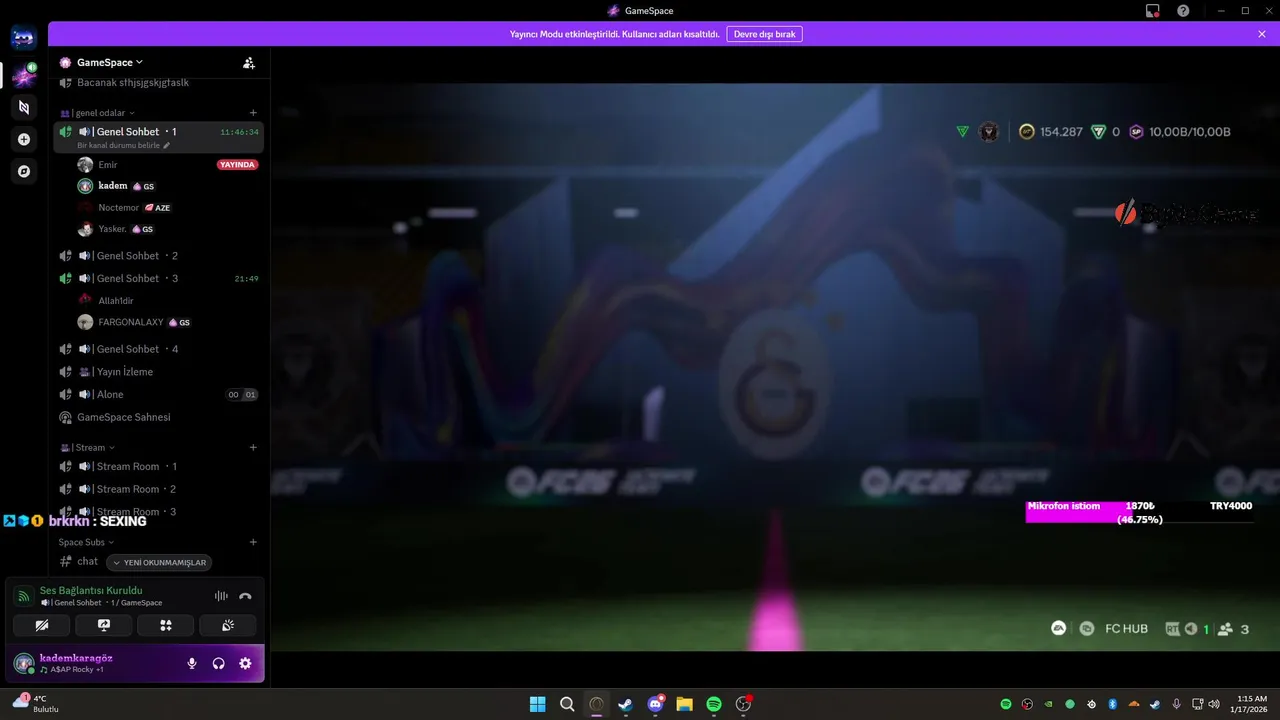Open Discord from the taskbar
This screenshot has width=1280, height=720.
[x=655, y=704]
